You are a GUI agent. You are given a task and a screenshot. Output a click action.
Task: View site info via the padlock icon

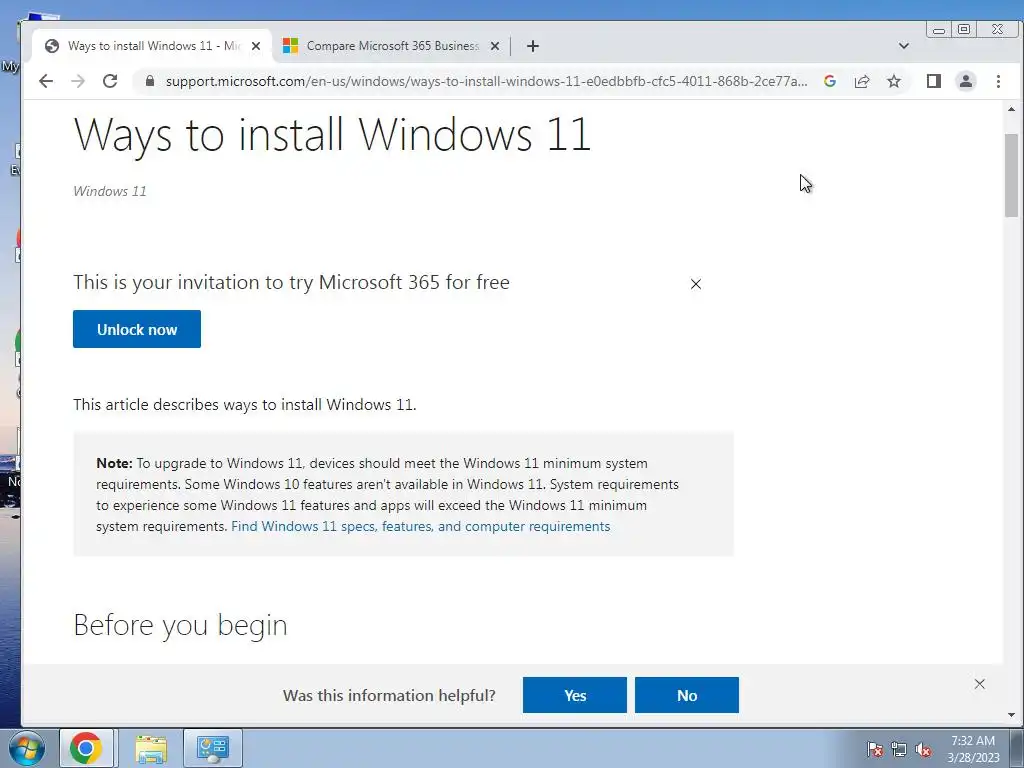[150, 81]
